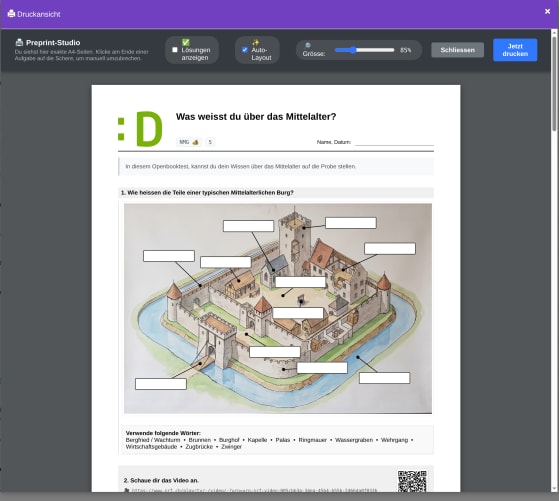The height and width of the screenshot is (501, 559).
Task: Click the 'Verwende folgende Wörter:' heading
Action: point(163,433)
